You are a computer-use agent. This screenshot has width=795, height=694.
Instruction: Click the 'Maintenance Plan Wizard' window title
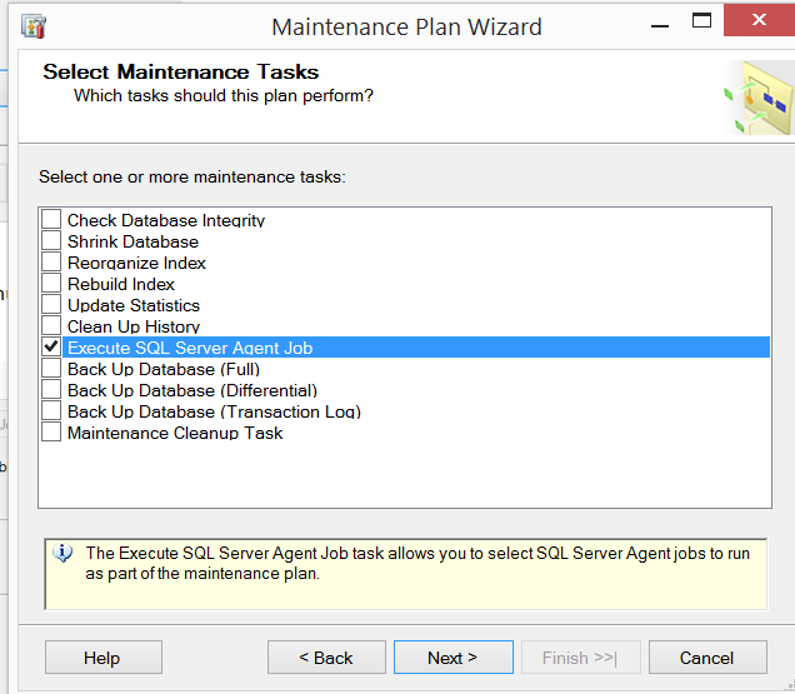tap(407, 27)
